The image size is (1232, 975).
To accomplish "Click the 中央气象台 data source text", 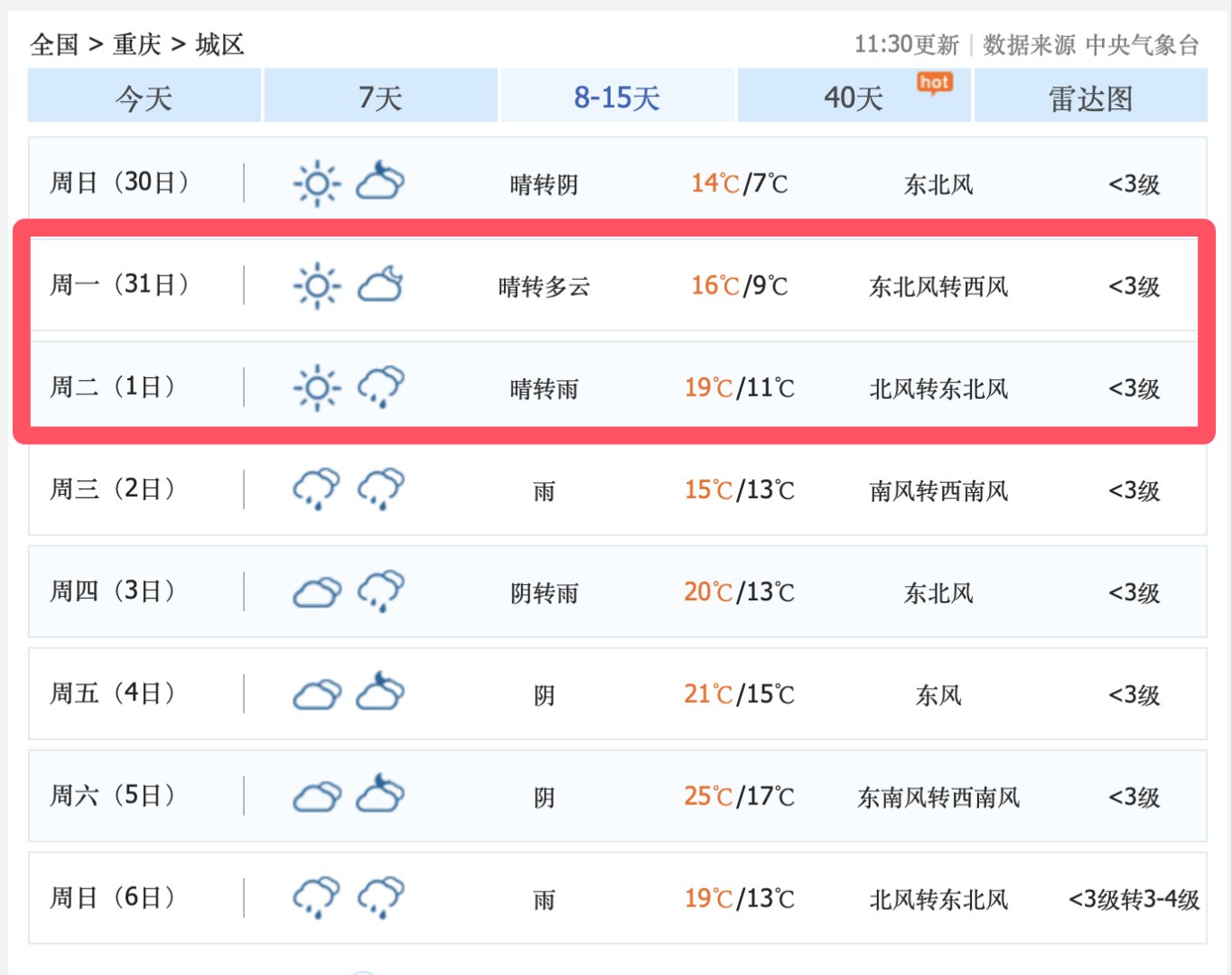I will click(1142, 44).
